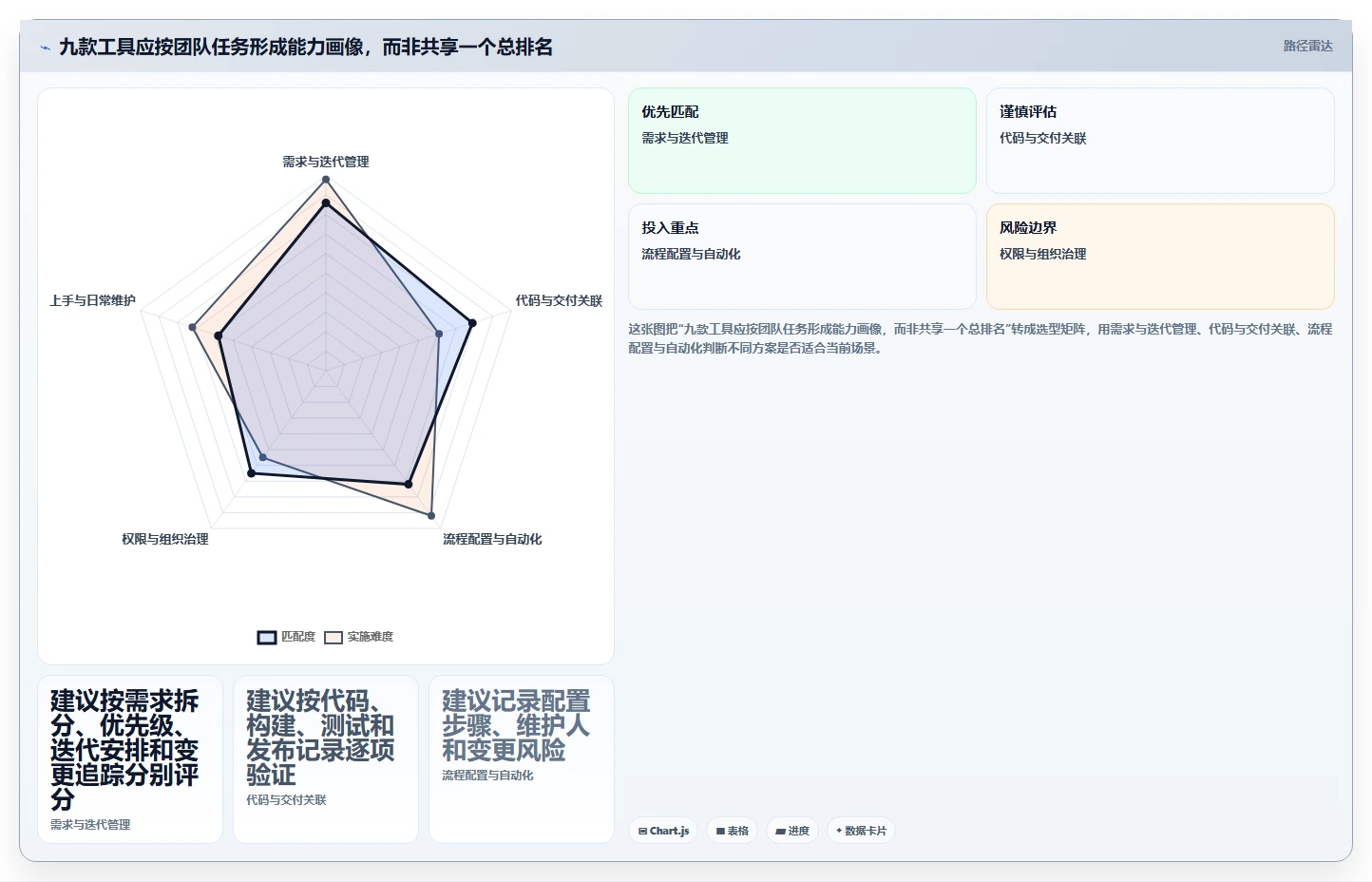Click the 建议按代码、构建 recommendation card
The image size is (1372, 882).
coord(326,759)
